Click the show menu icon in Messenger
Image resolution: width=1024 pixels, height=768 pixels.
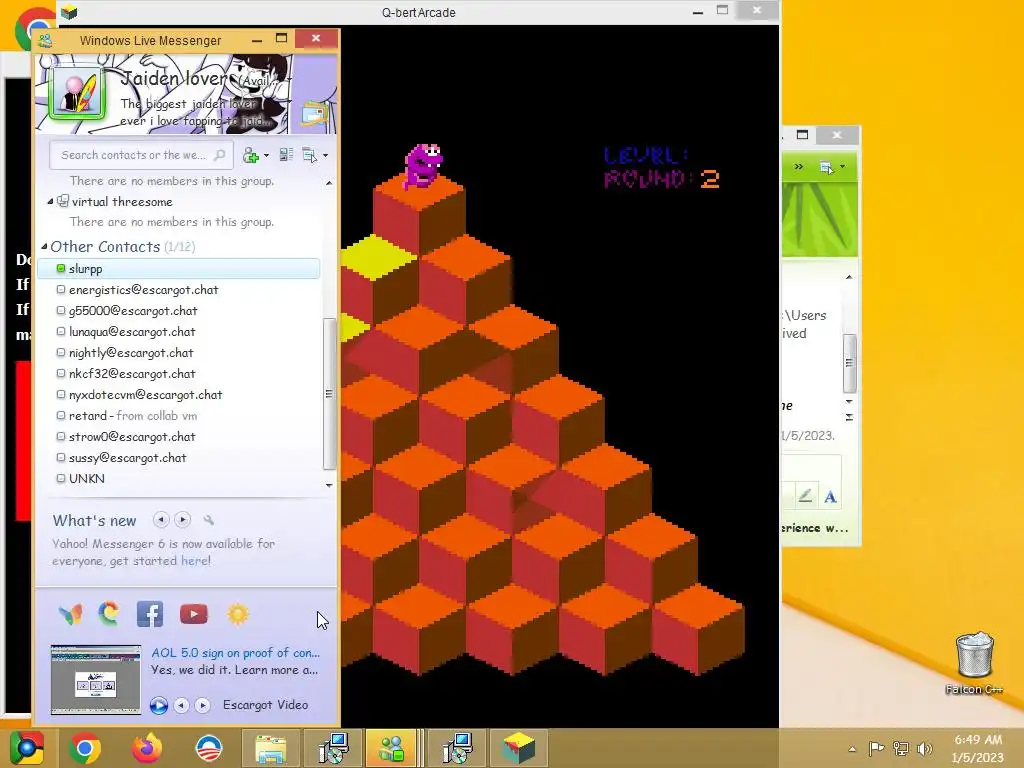[x=310, y=155]
